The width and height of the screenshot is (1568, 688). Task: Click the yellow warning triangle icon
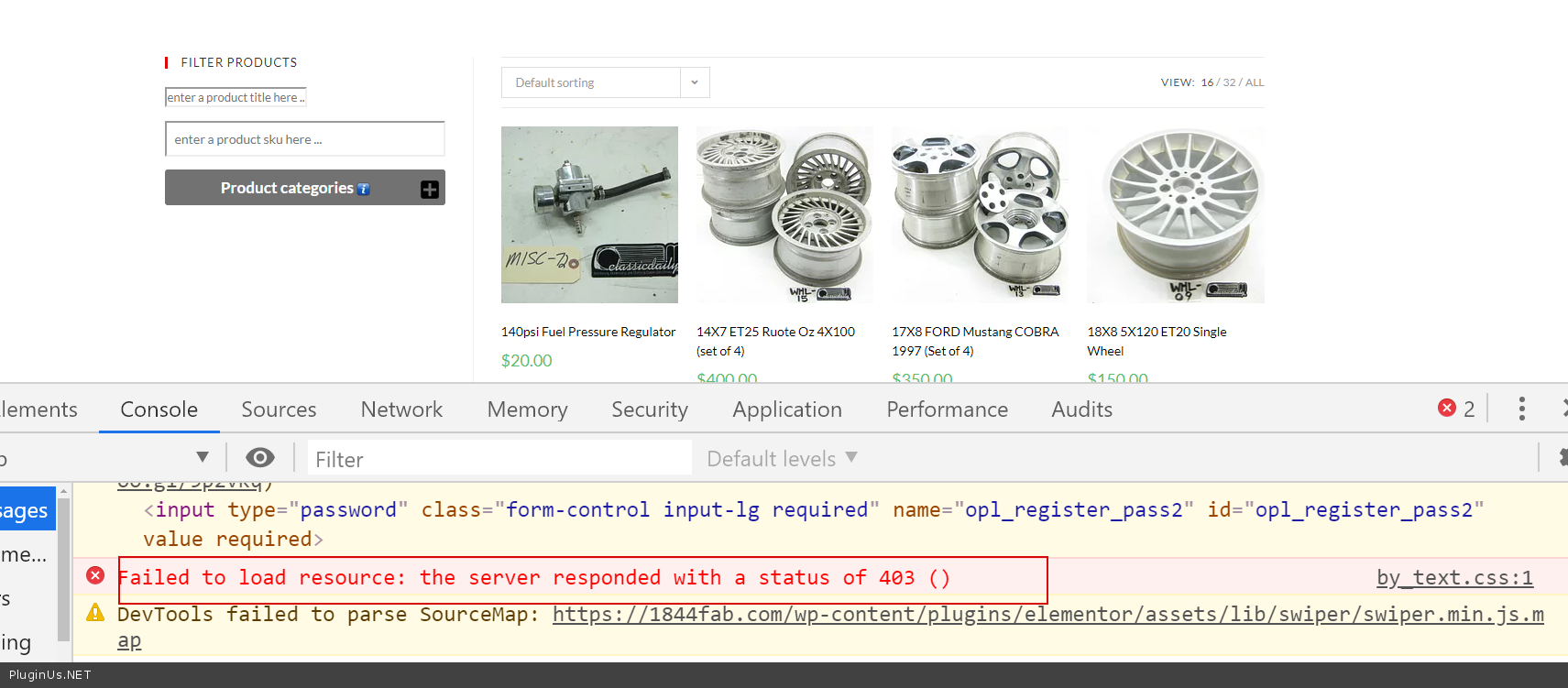click(x=95, y=613)
